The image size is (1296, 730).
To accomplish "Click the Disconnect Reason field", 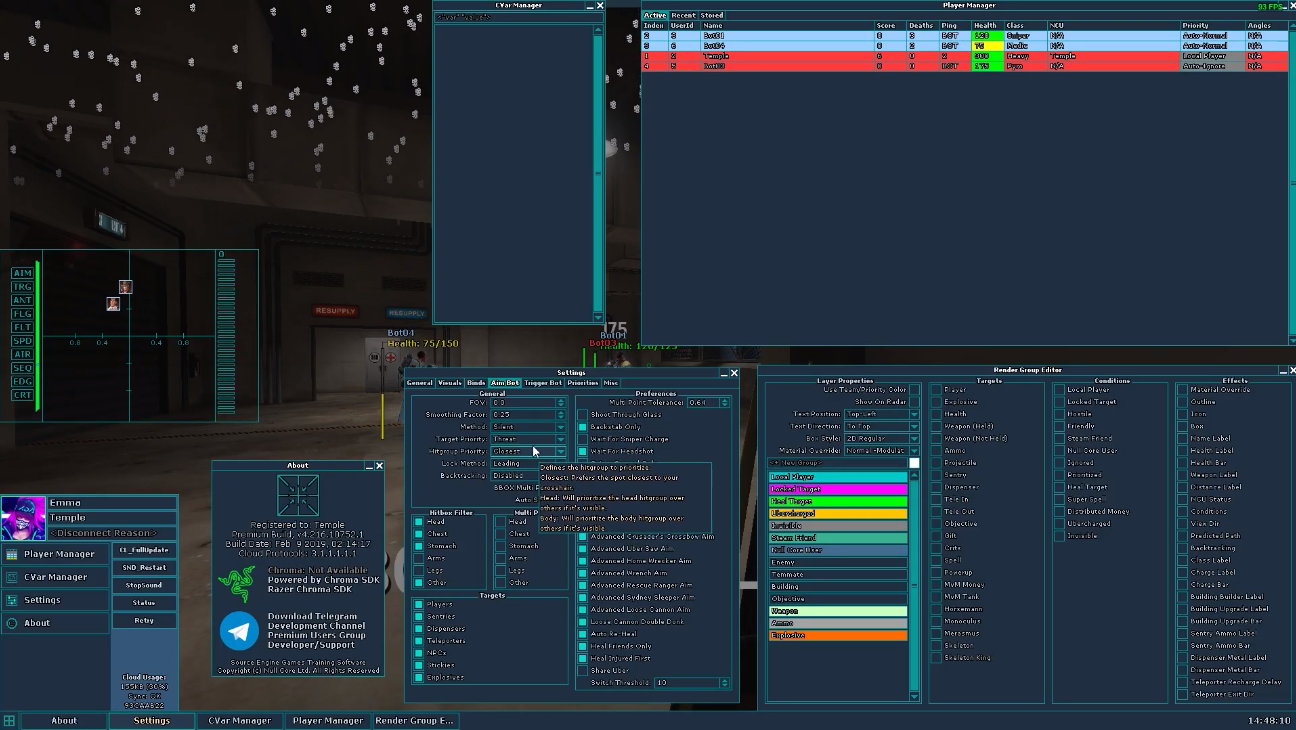I will [x=112, y=533].
